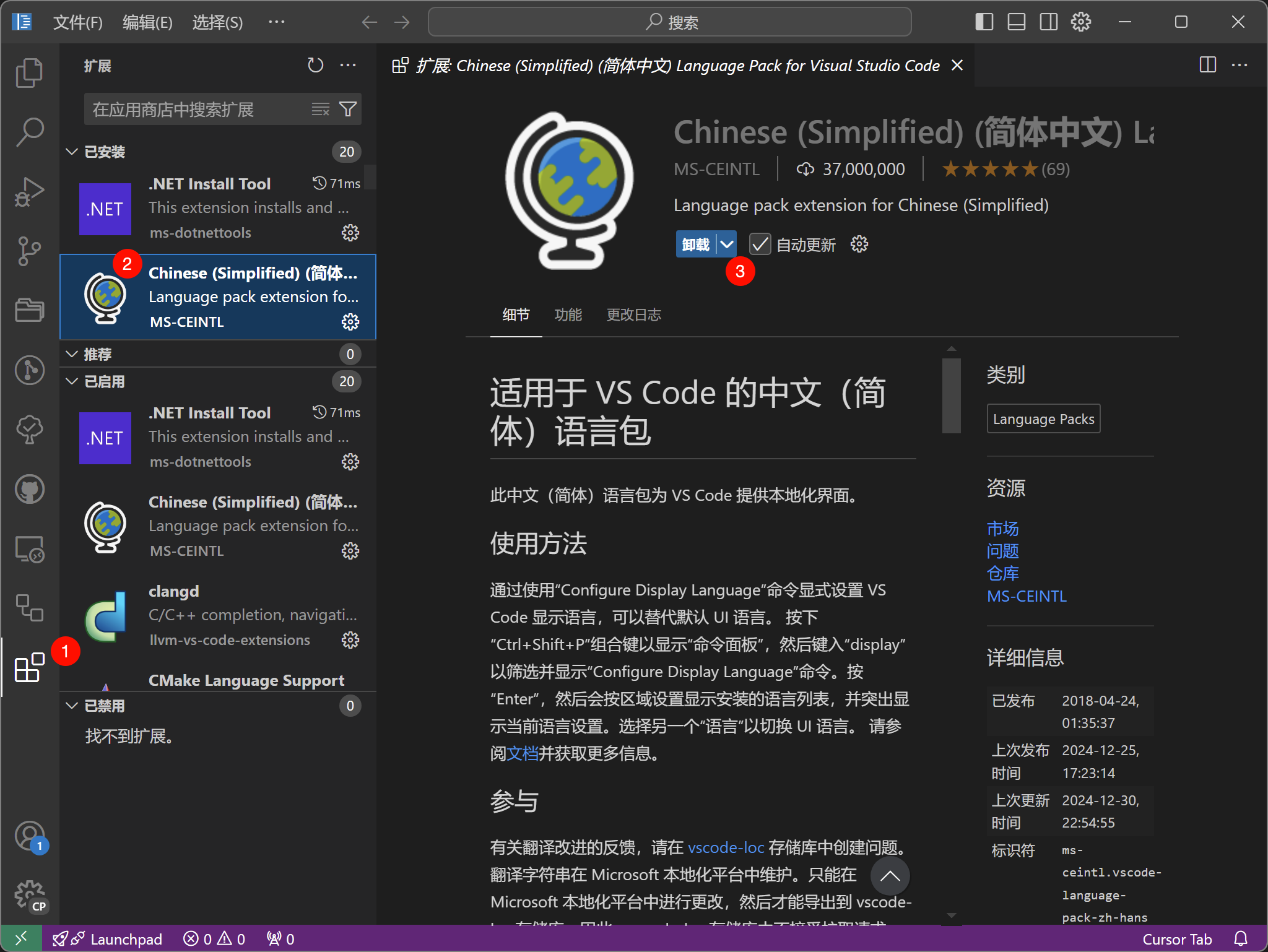The width and height of the screenshot is (1268, 952).
Task: Open the 编辑(E) menu
Action: pyautogui.click(x=147, y=23)
